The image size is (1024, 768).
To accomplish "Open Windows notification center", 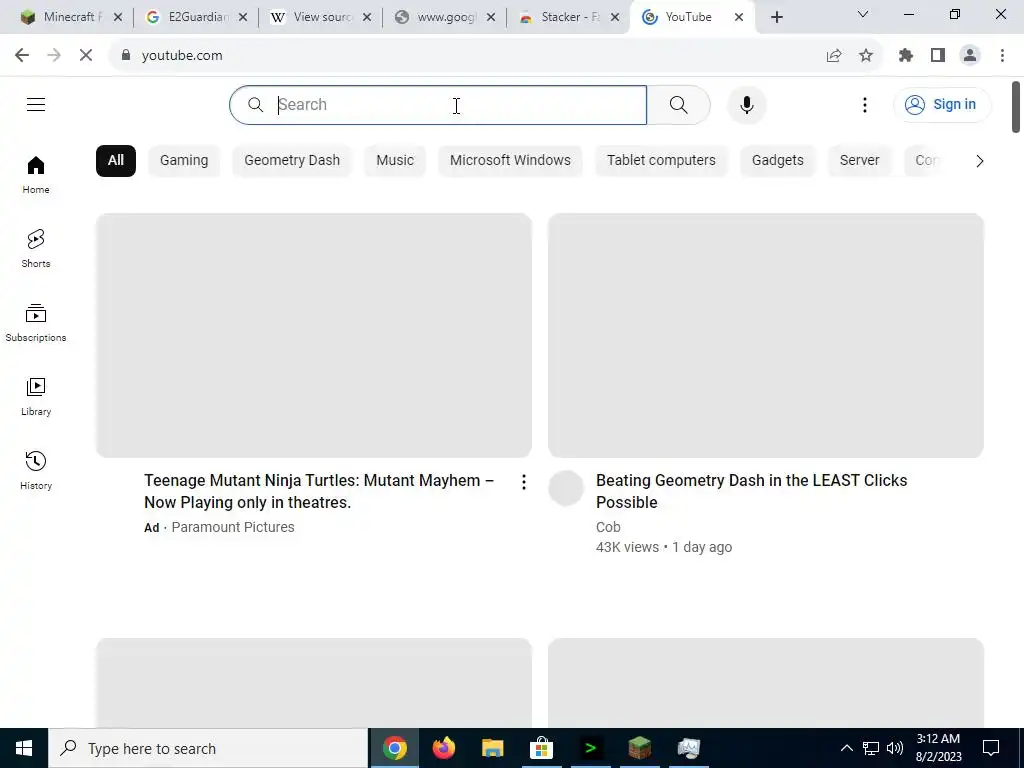I will (991, 748).
